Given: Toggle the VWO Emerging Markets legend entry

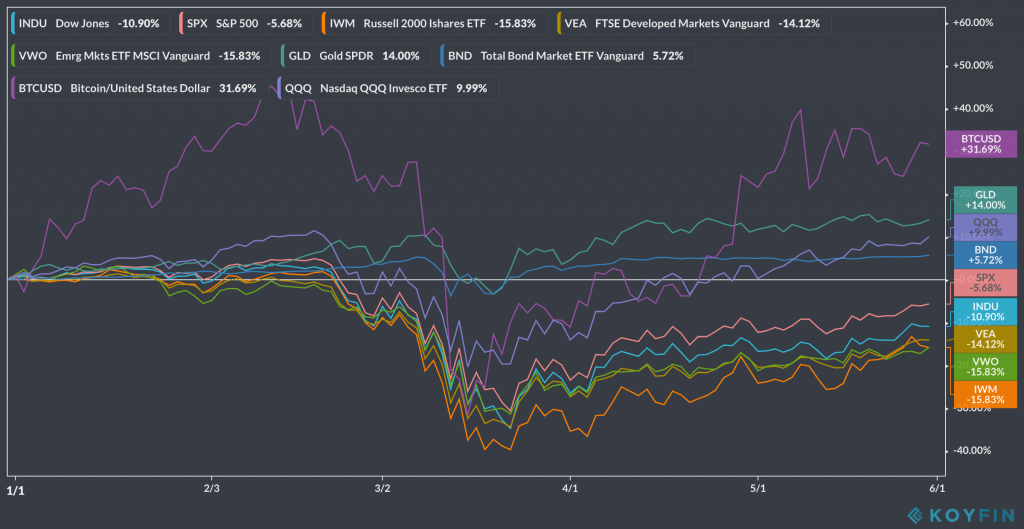Looking at the screenshot, I should pyautogui.click(x=140, y=56).
